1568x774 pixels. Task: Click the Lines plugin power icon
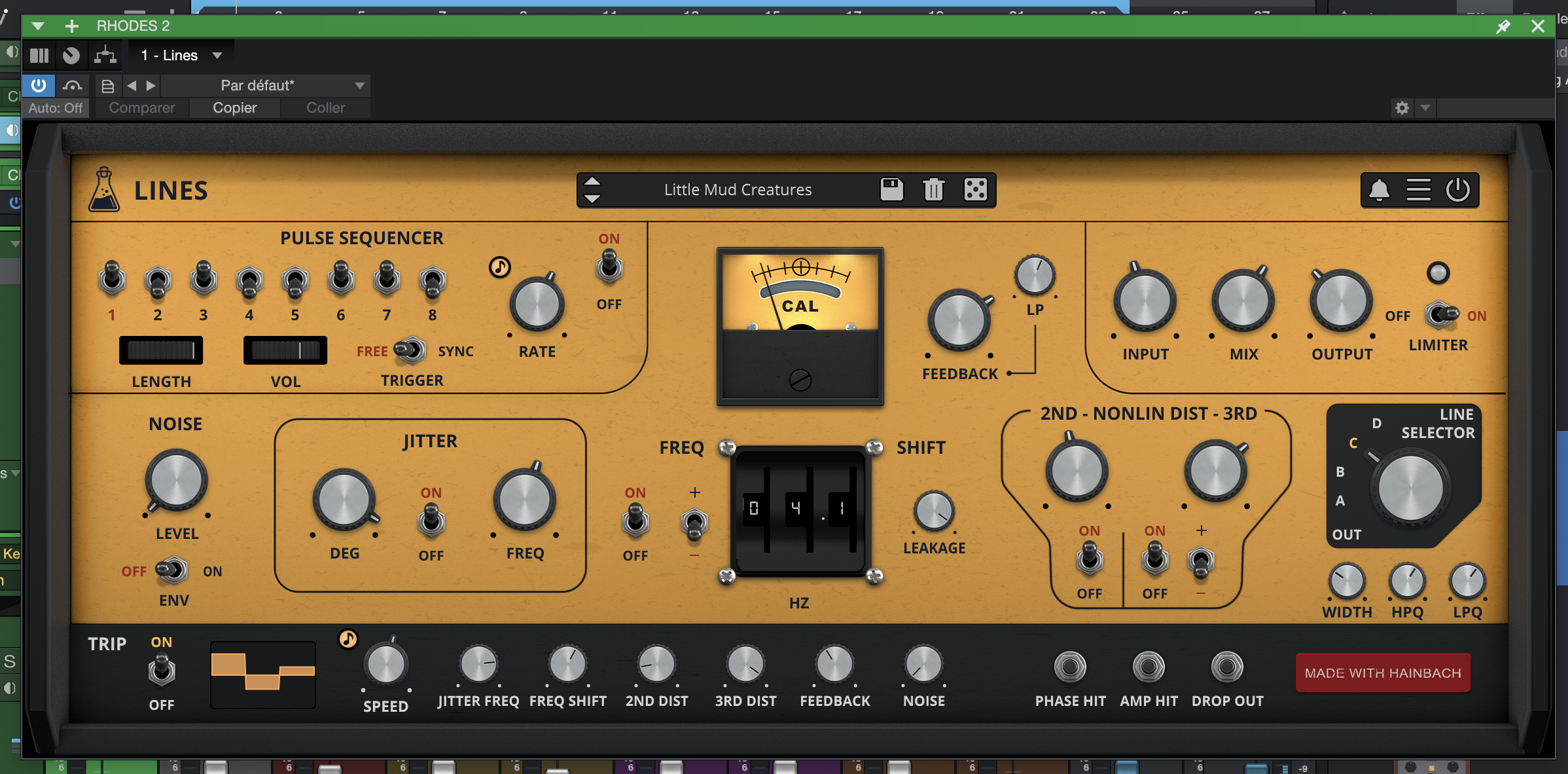pos(1457,191)
